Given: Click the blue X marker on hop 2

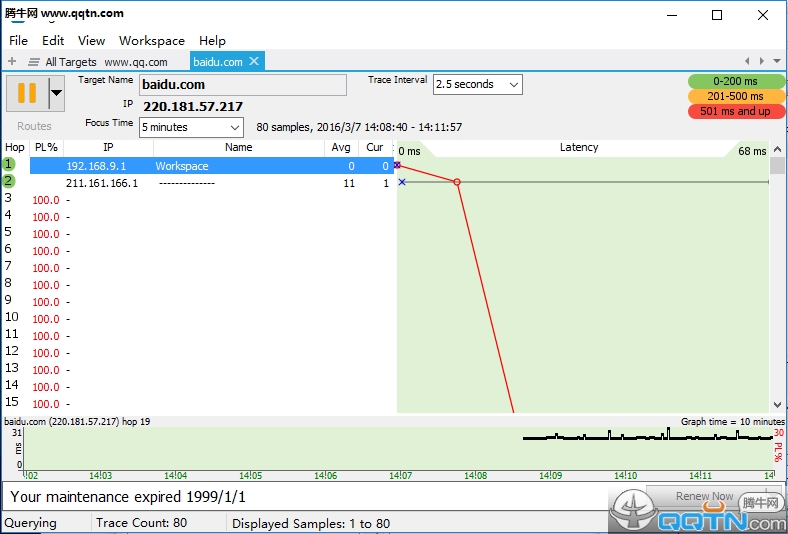Looking at the screenshot, I should click(x=402, y=182).
